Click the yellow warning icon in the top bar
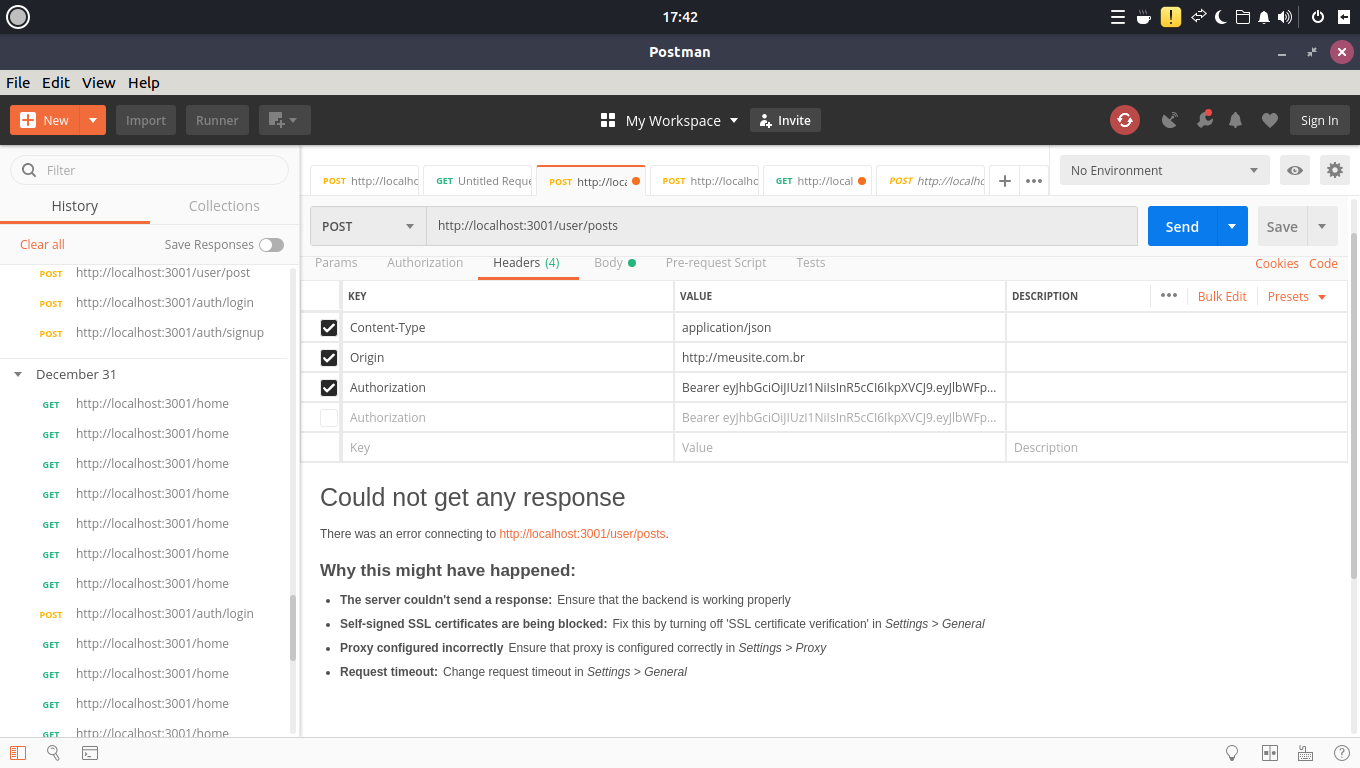The image size is (1360, 768). coord(1170,17)
